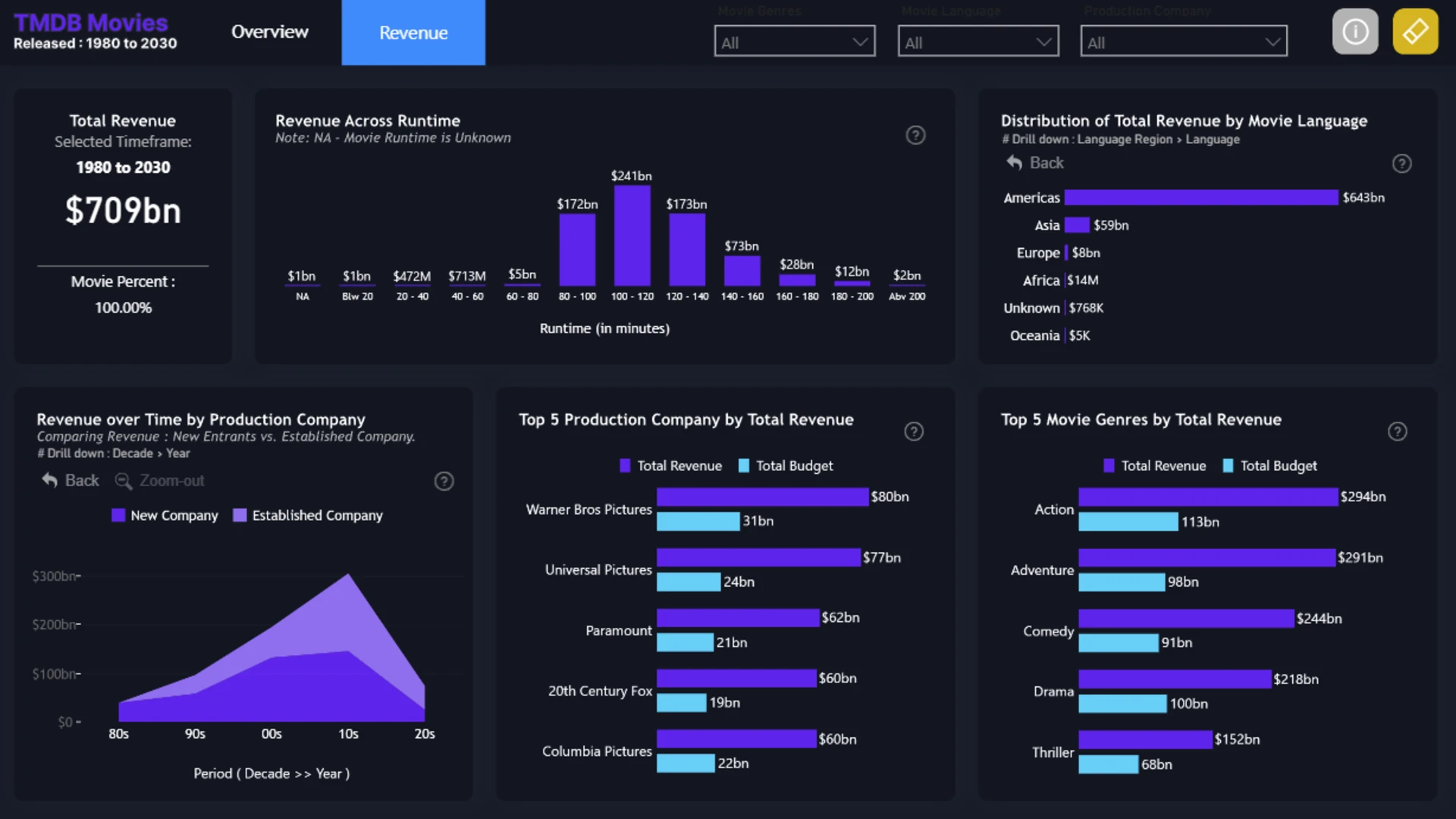Click the Americas revenue bar
Viewport: 1456px width, 819px height.
pyautogui.click(x=1201, y=198)
